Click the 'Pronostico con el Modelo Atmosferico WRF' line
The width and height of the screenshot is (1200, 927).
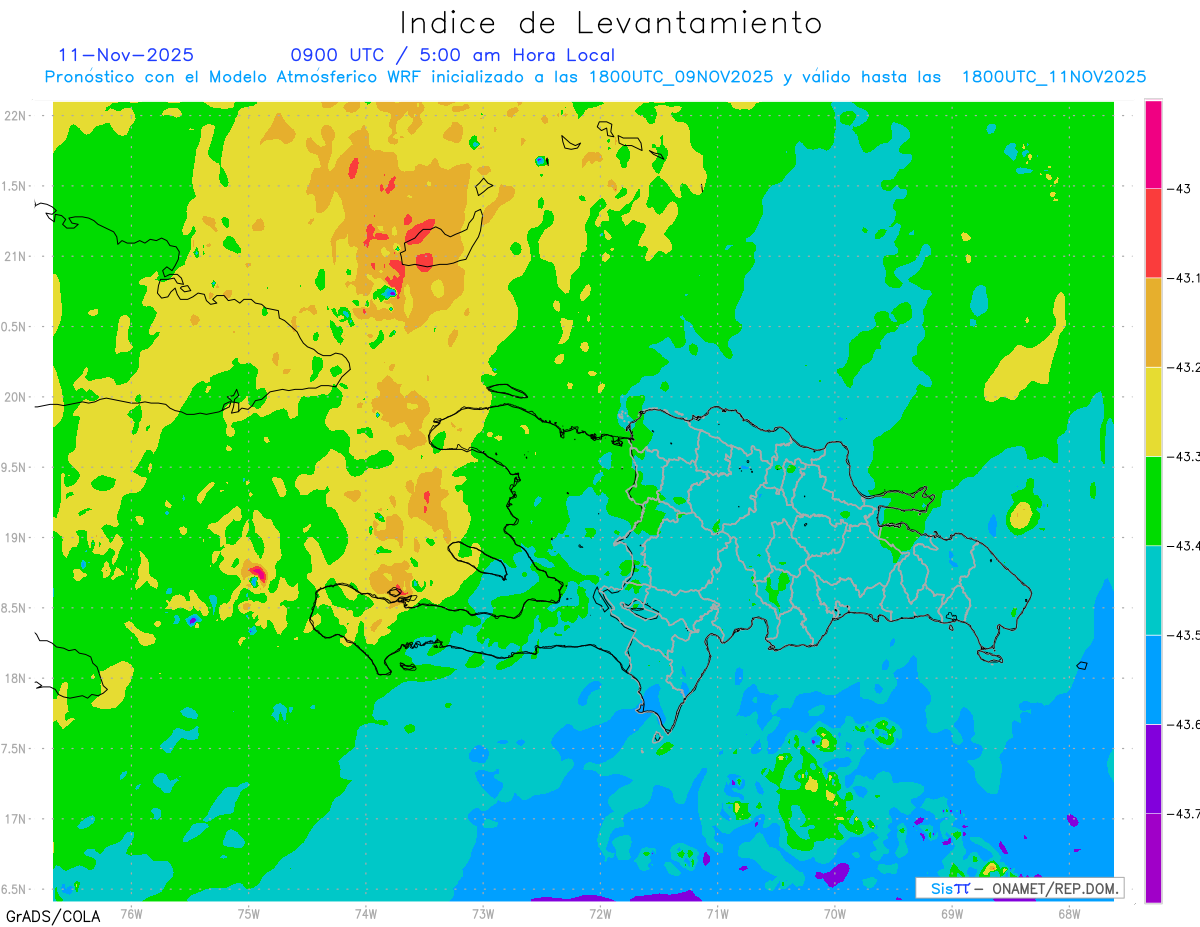pyautogui.click(x=595, y=77)
